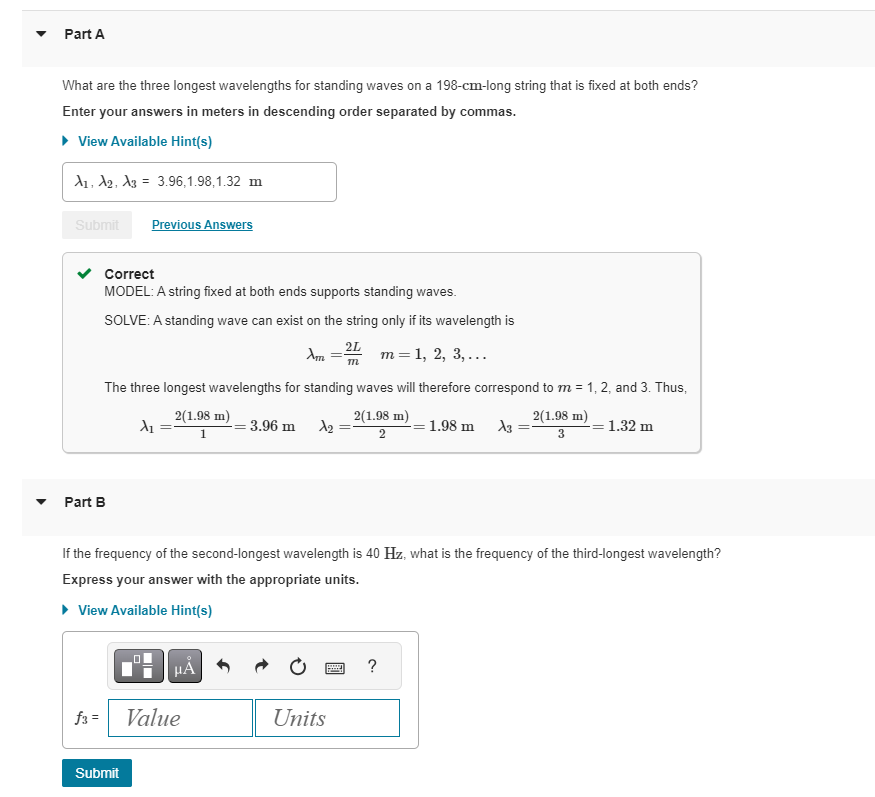
Task: Click the green Correct checkmark icon
Action: [85, 272]
